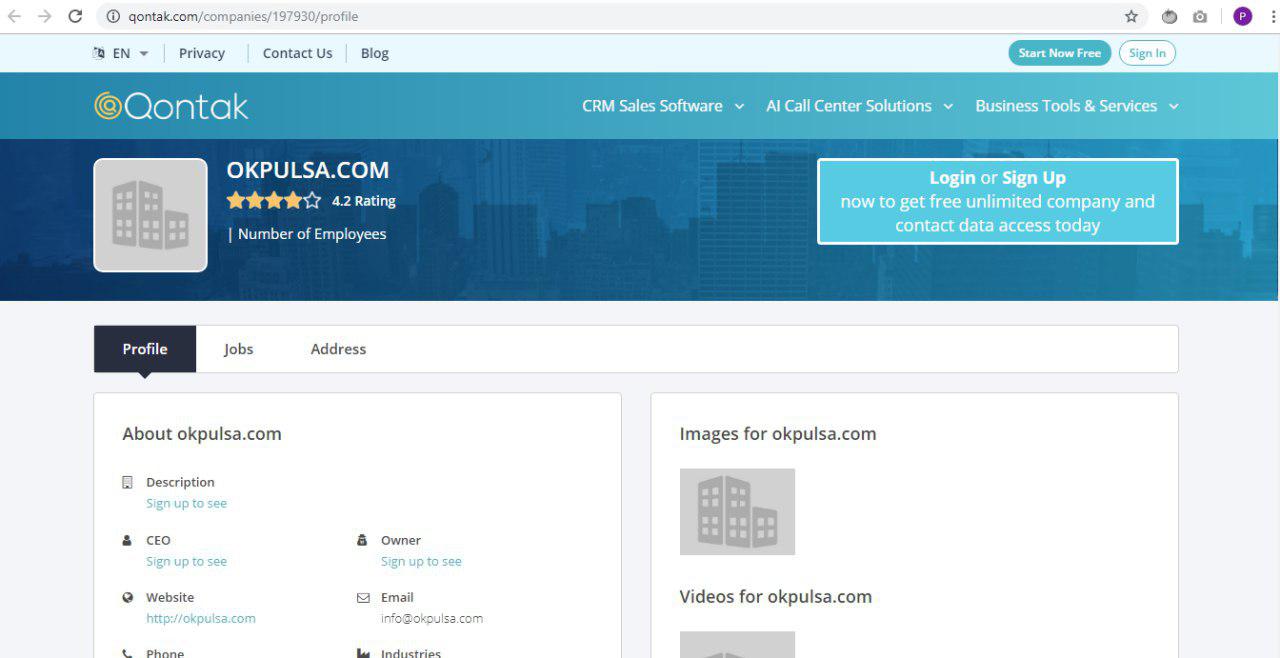Expand the CRM Sales Software menu
Image resolution: width=1280 pixels, height=658 pixels.
pos(663,106)
